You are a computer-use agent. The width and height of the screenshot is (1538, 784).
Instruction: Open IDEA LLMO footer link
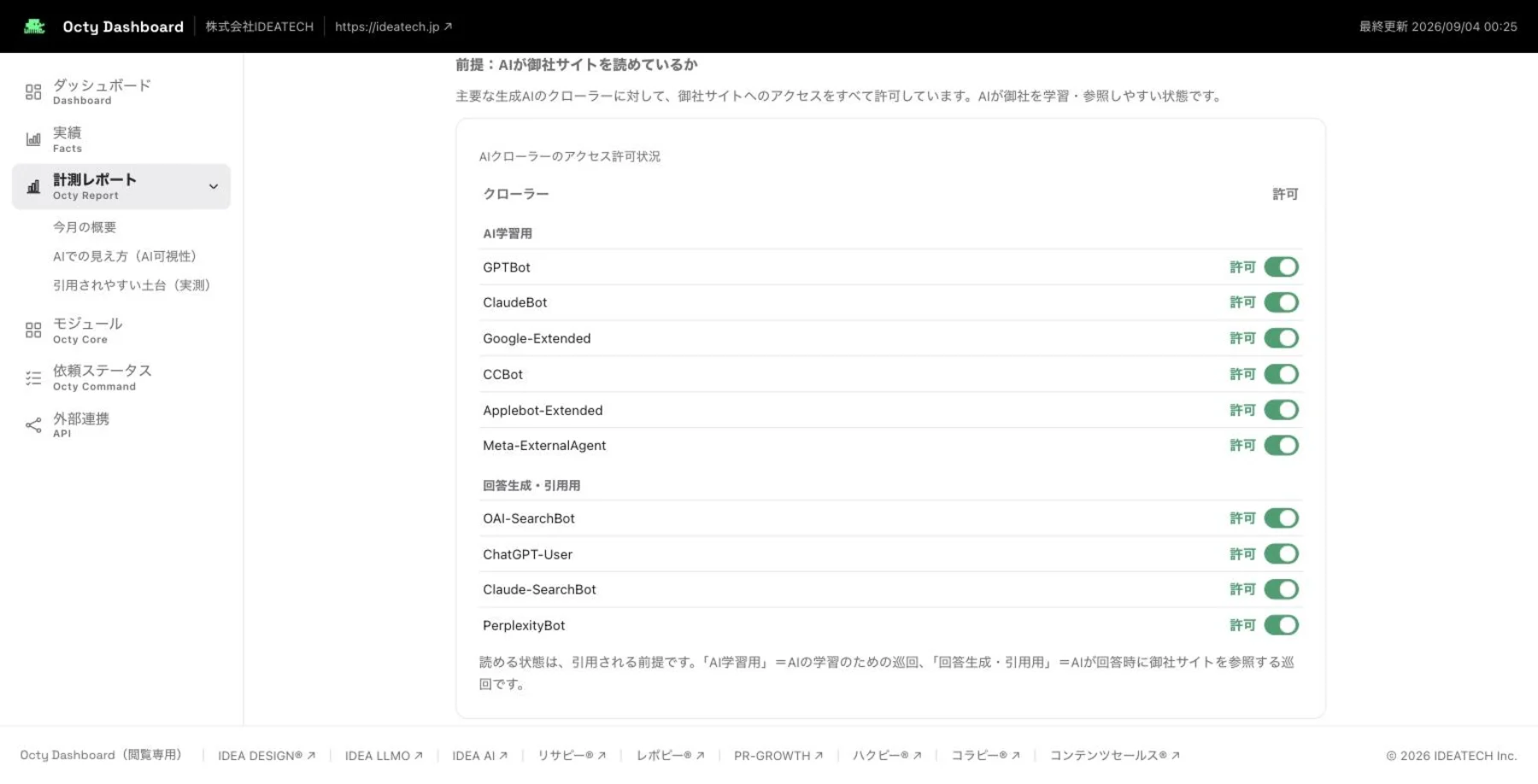[x=384, y=756]
